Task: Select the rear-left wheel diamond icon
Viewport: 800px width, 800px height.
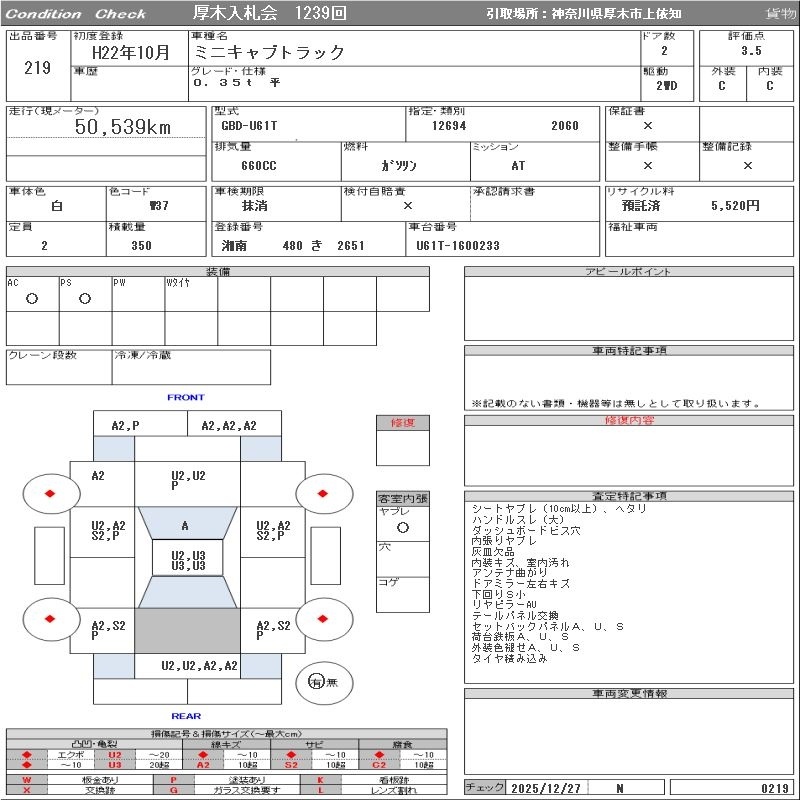Action: coord(50,619)
